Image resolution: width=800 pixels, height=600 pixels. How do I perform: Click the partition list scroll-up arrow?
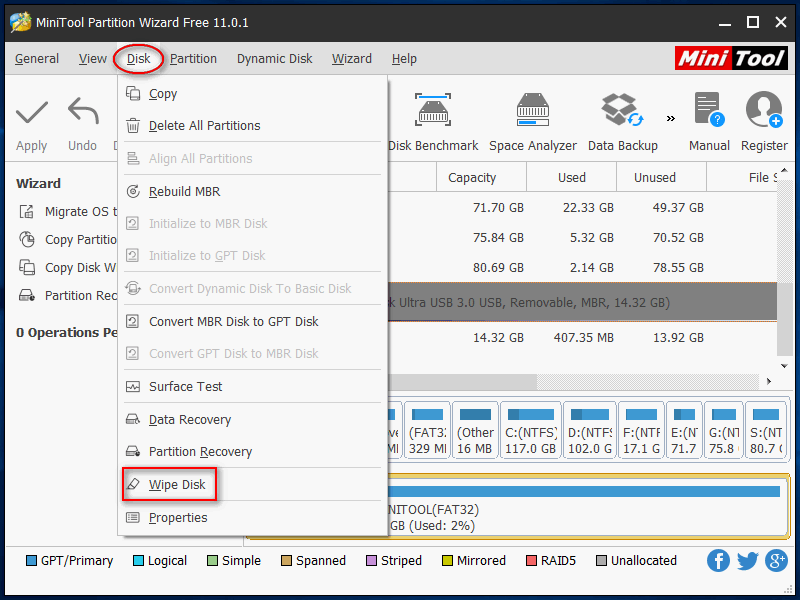click(x=785, y=170)
